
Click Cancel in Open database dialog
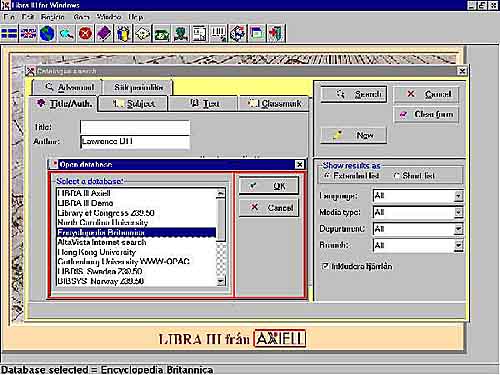[269, 208]
